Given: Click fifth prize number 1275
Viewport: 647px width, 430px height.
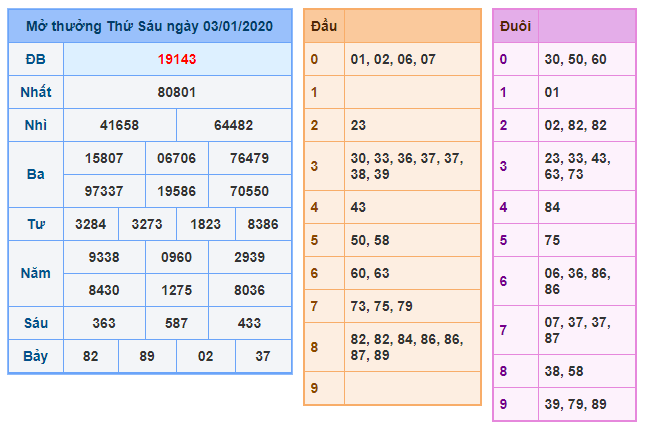Looking at the screenshot, I should 176,290.
